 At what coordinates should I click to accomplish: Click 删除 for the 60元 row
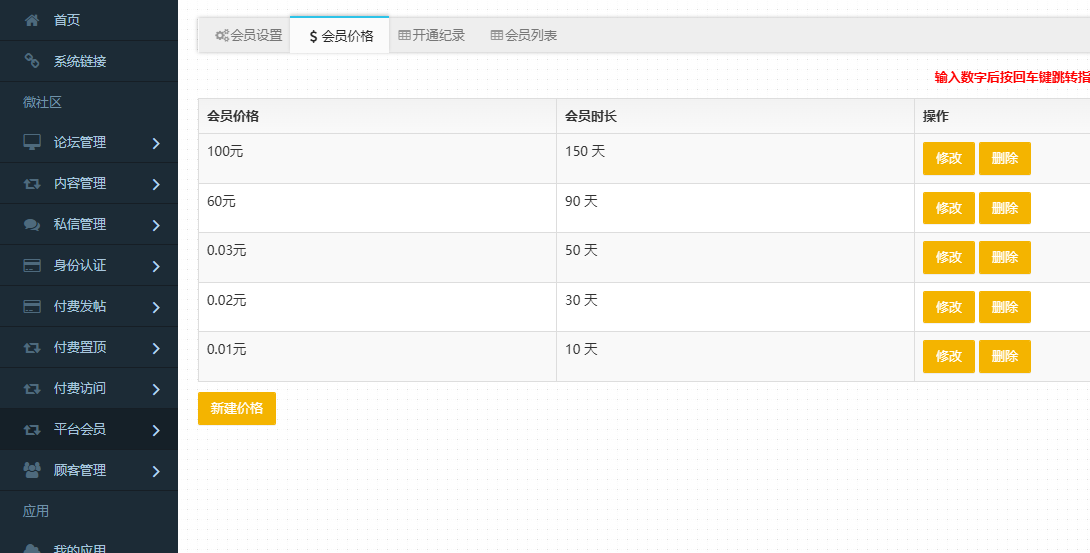pos(1004,208)
